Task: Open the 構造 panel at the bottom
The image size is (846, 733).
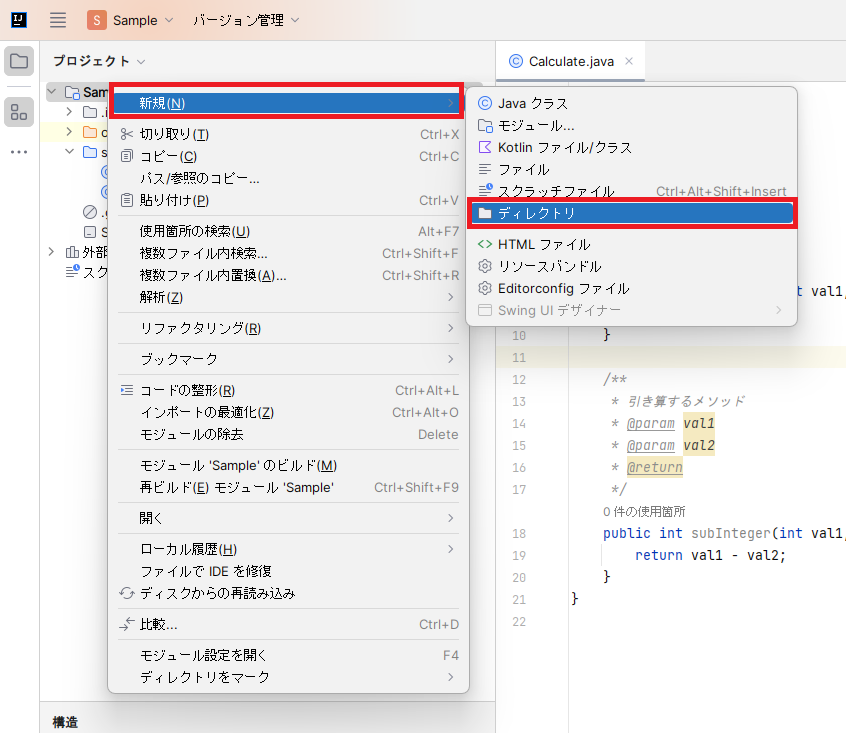Action: pyautogui.click(x=64, y=722)
